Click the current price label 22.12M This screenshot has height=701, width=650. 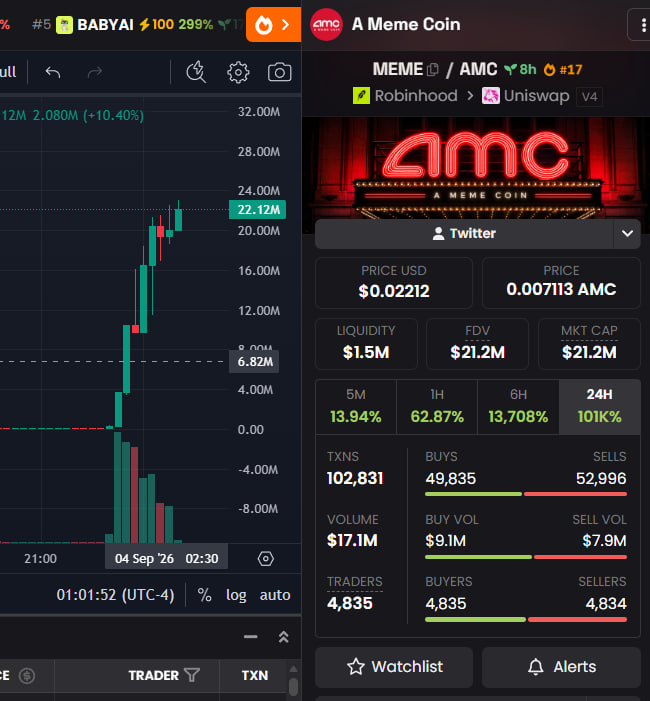click(257, 209)
